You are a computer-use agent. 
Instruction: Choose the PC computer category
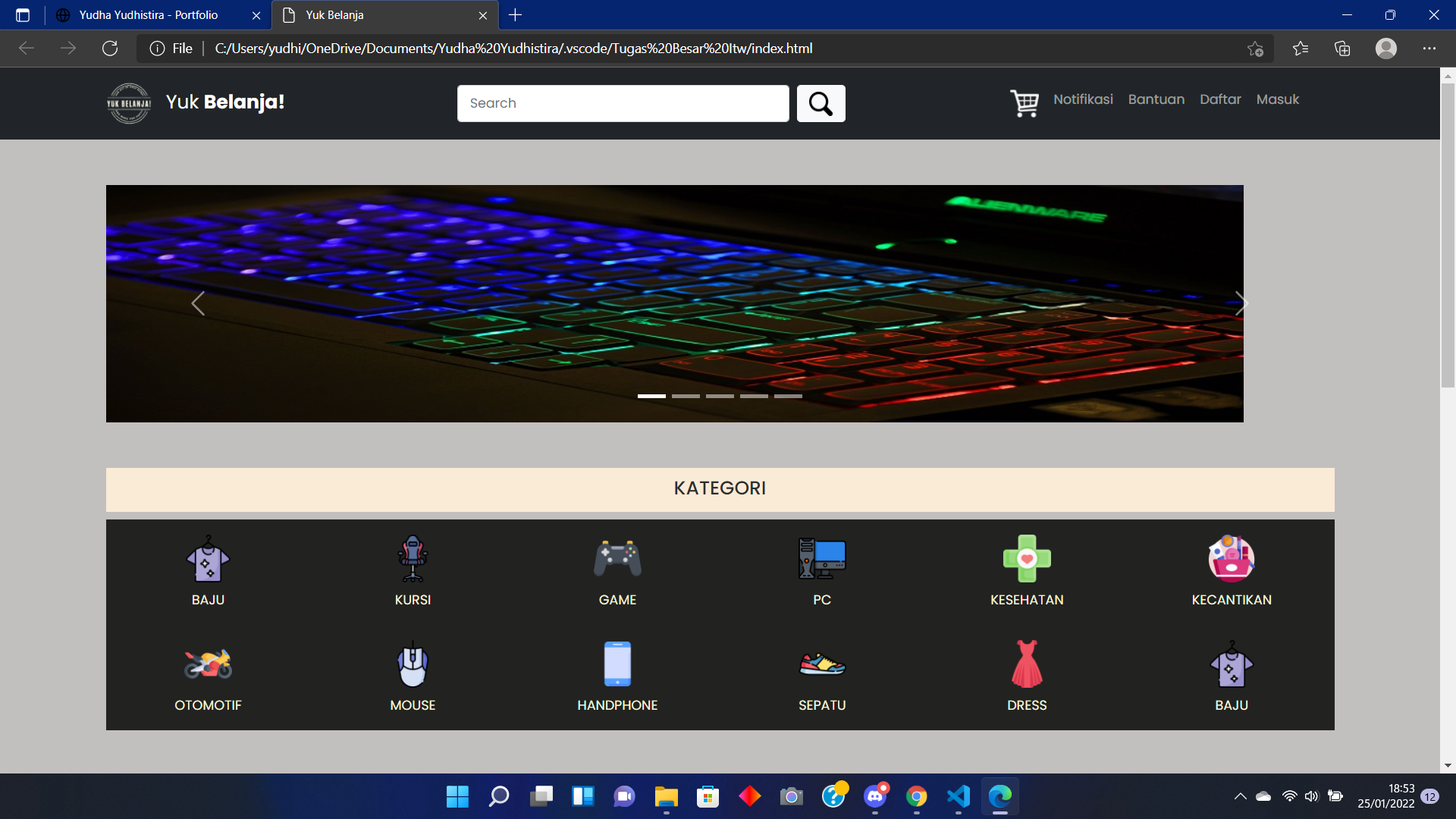click(x=822, y=570)
